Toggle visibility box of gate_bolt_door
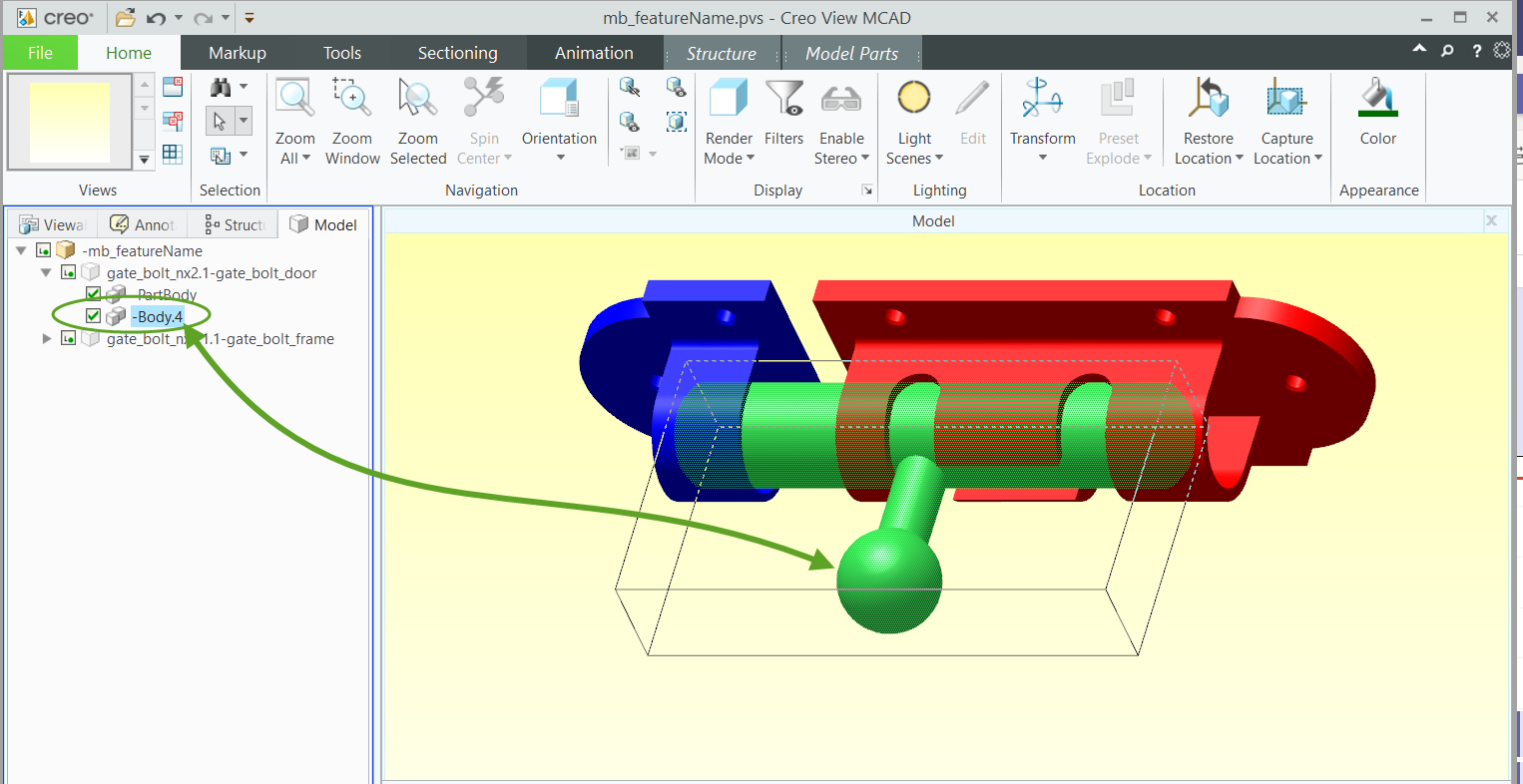 click(68, 272)
